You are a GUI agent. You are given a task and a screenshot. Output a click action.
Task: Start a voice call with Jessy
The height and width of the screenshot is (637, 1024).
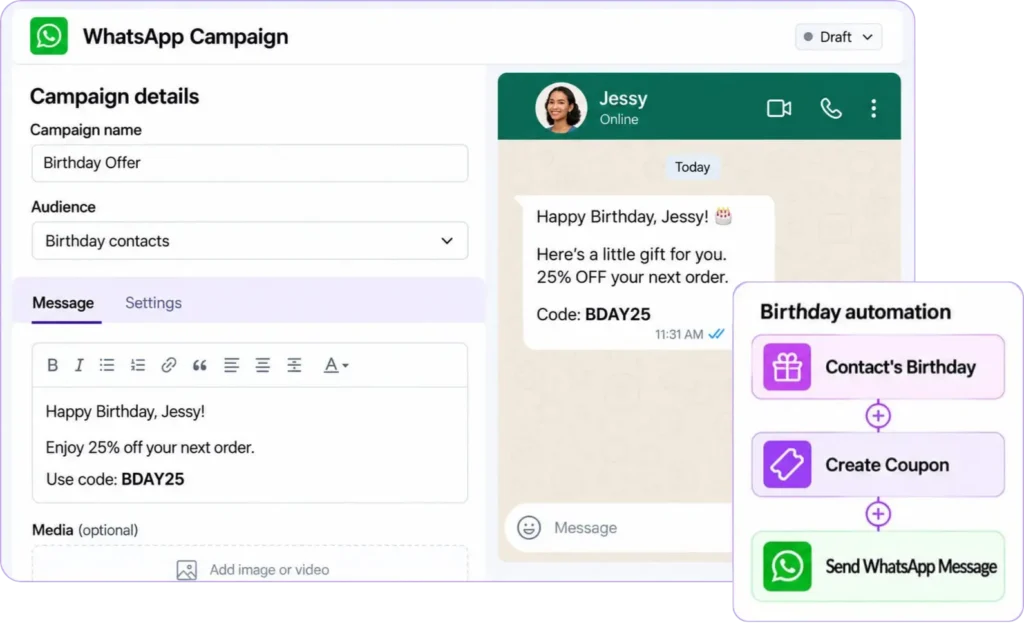tap(831, 108)
